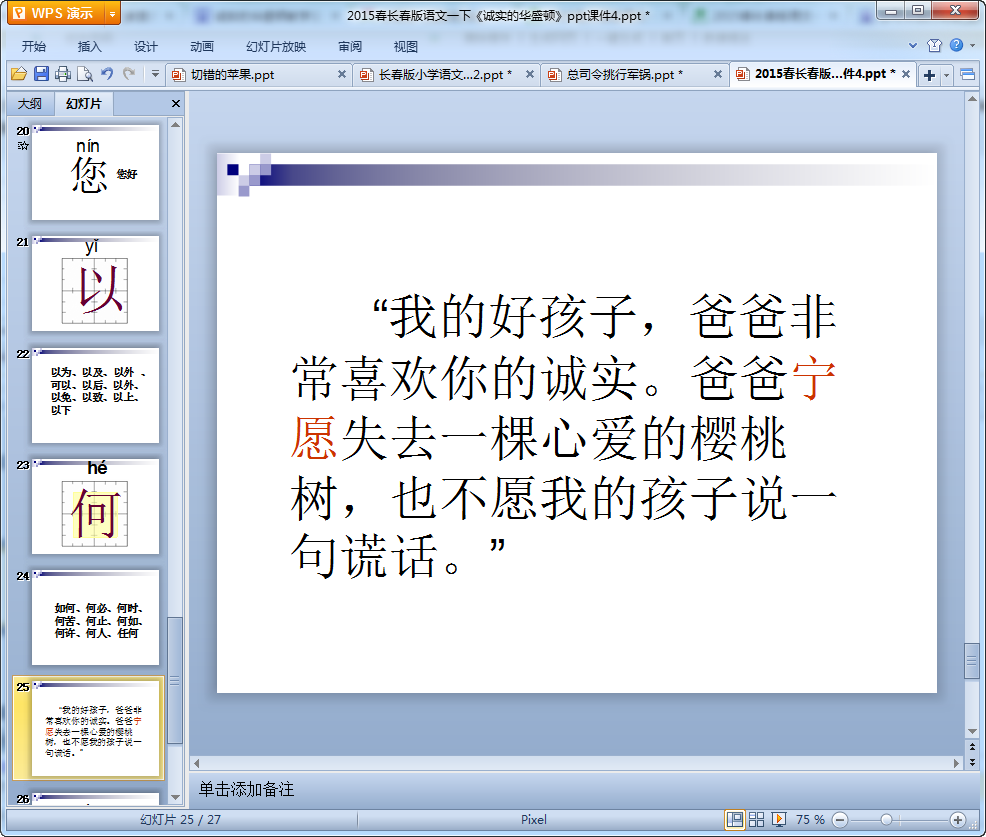
Task: Open print preview icon
Action: (85, 74)
